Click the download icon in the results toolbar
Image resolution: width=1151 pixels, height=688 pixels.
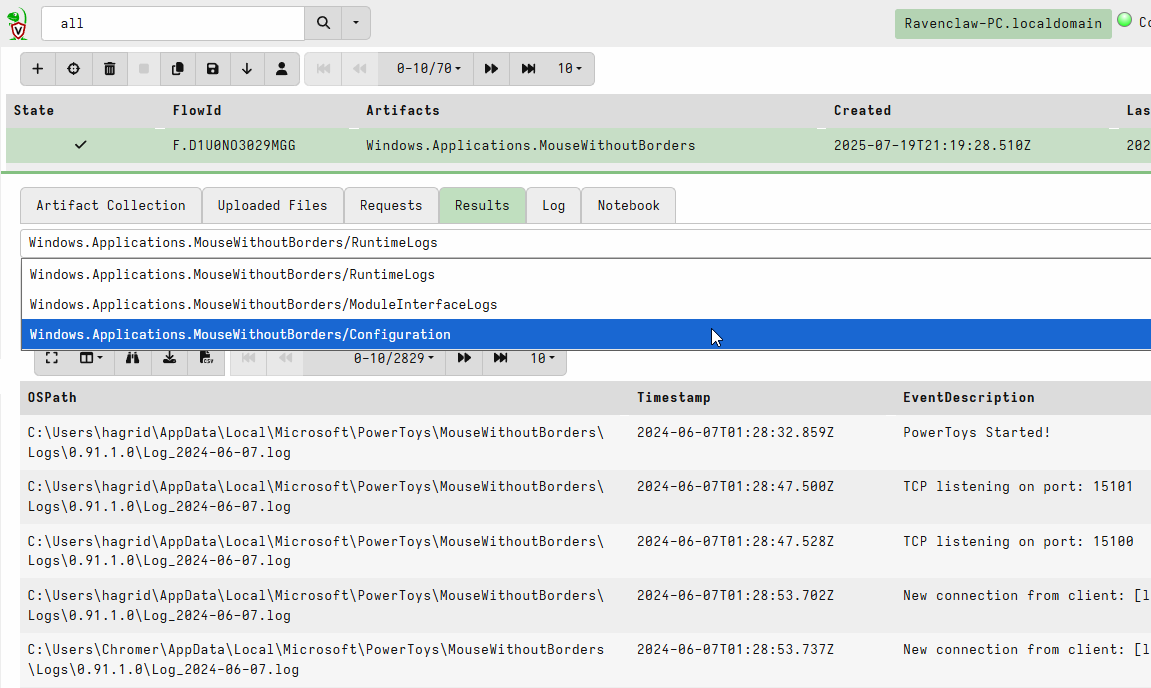click(x=170, y=358)
